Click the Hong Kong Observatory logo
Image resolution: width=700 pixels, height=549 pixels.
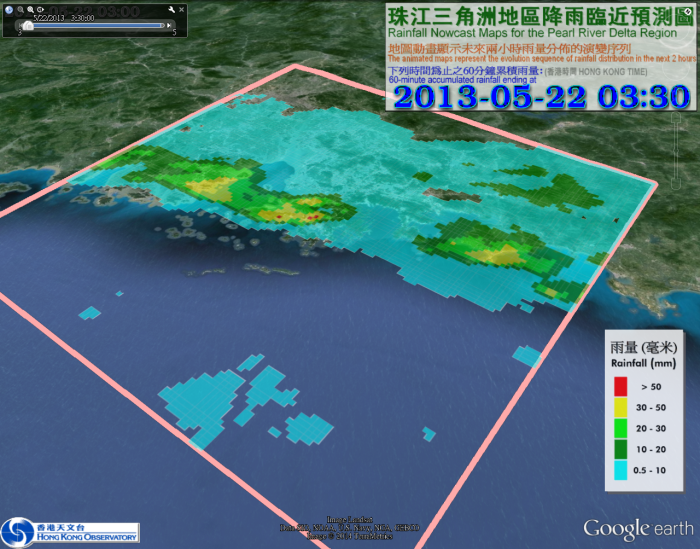point(70,531)
